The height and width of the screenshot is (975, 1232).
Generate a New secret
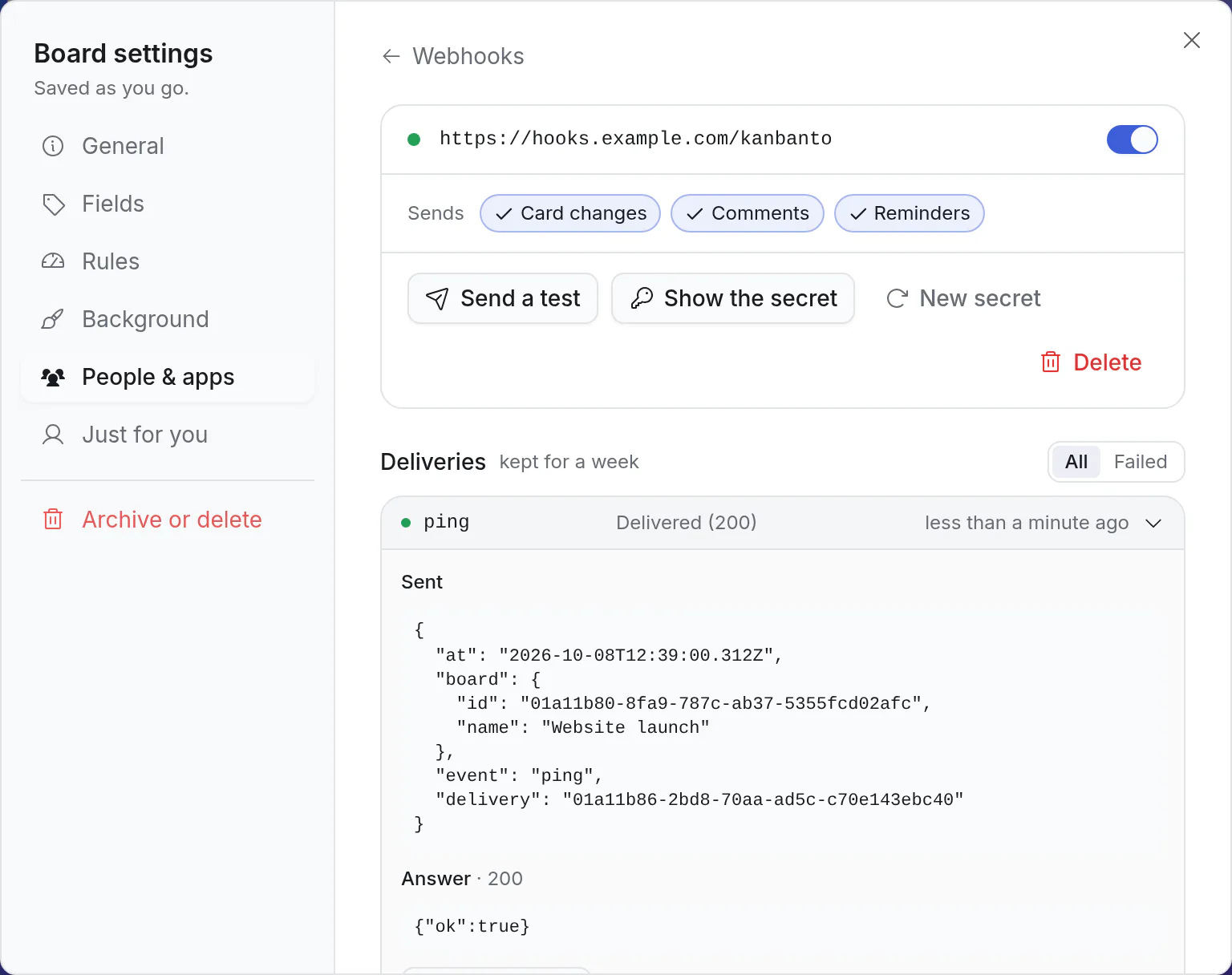point(963,298)
